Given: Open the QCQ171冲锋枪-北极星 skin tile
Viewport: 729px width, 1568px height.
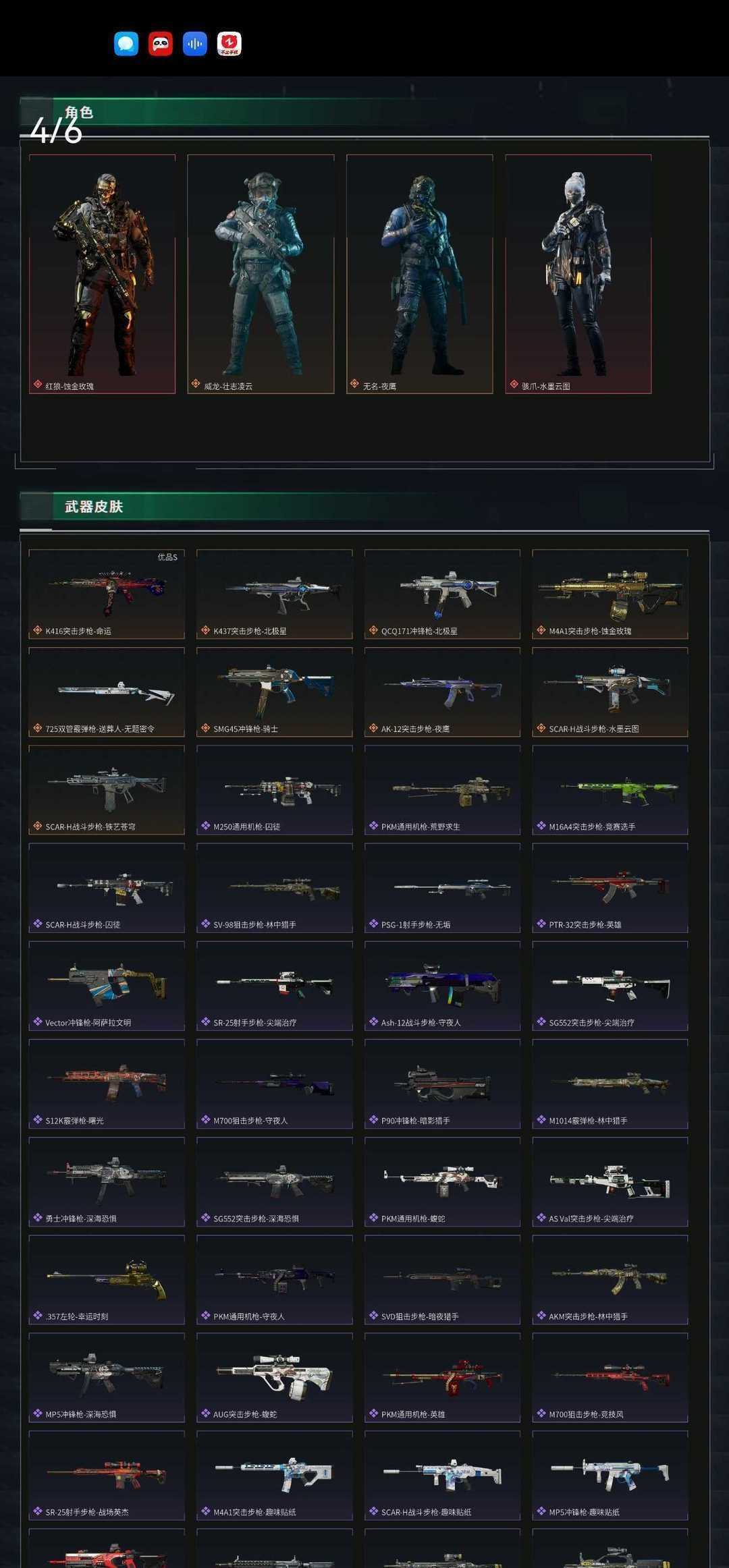Looking at the screenshot, I should tap(442, 594).
